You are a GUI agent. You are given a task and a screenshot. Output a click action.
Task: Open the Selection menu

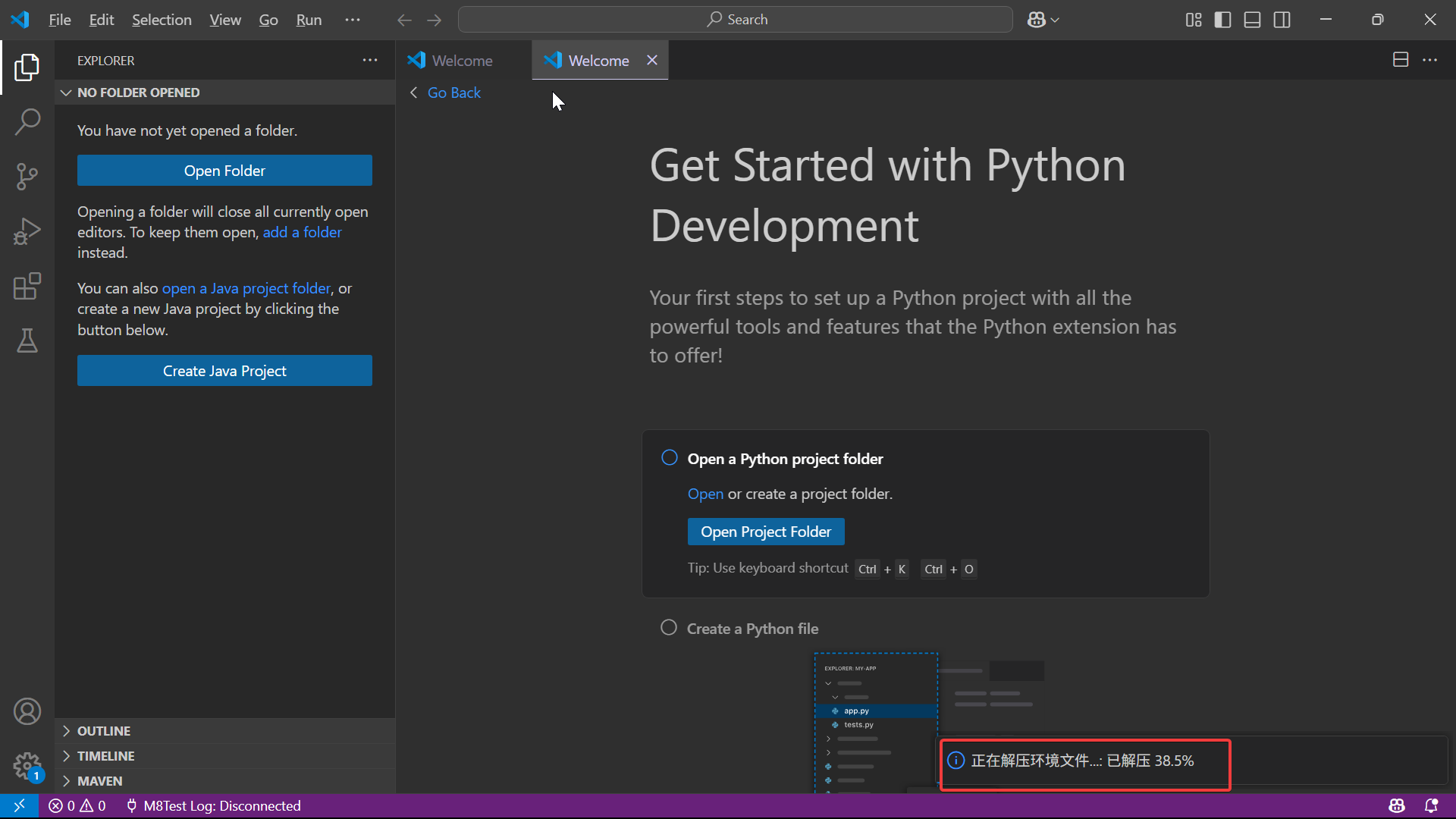pyautogui.click(x=162, y=20)
